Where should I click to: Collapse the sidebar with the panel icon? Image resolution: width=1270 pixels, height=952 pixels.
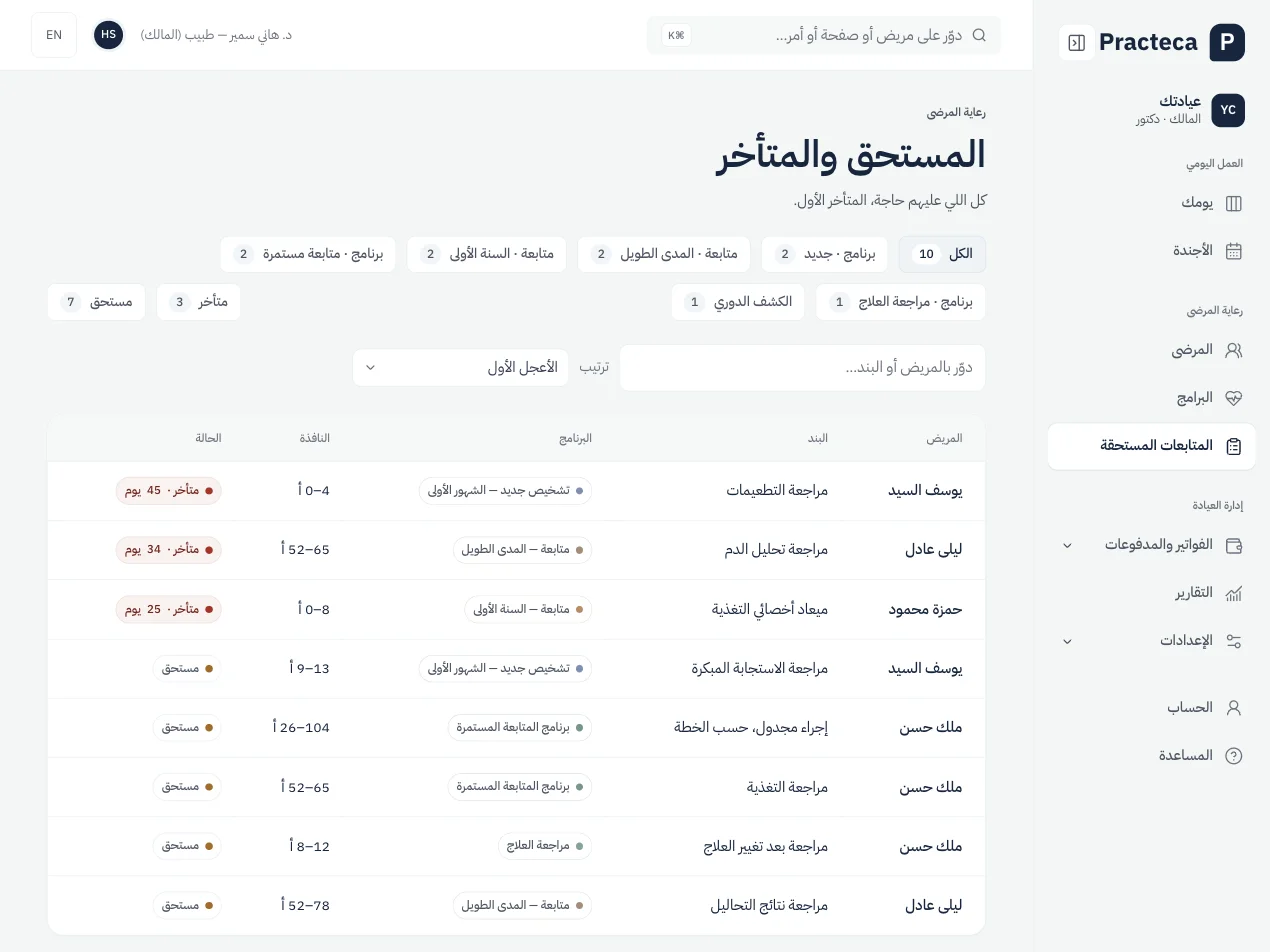[1076, 42]
